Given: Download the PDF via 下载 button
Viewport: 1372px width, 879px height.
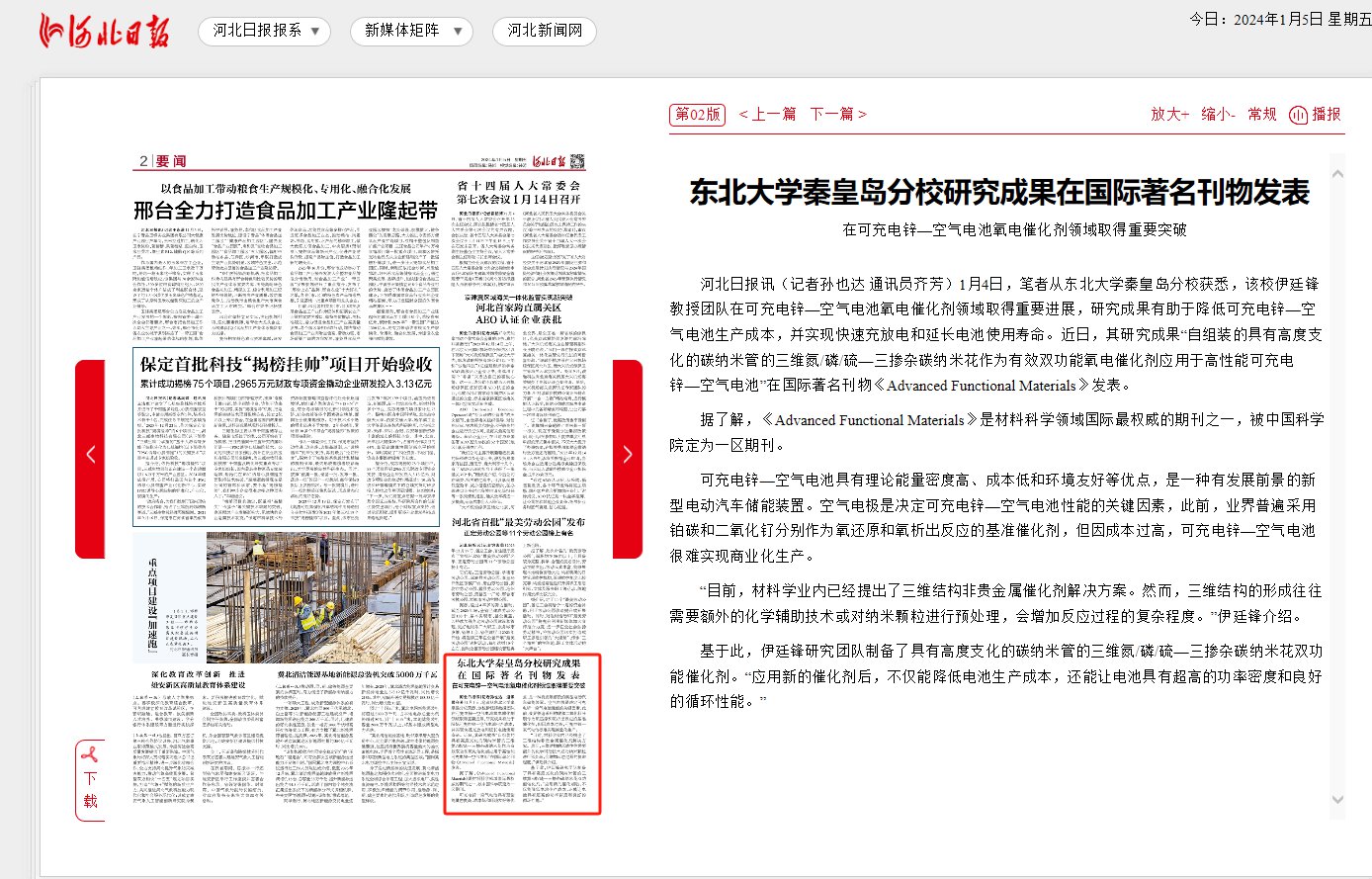Looking at the screenshot, I should pyautogui.click(x=90, y=778).
